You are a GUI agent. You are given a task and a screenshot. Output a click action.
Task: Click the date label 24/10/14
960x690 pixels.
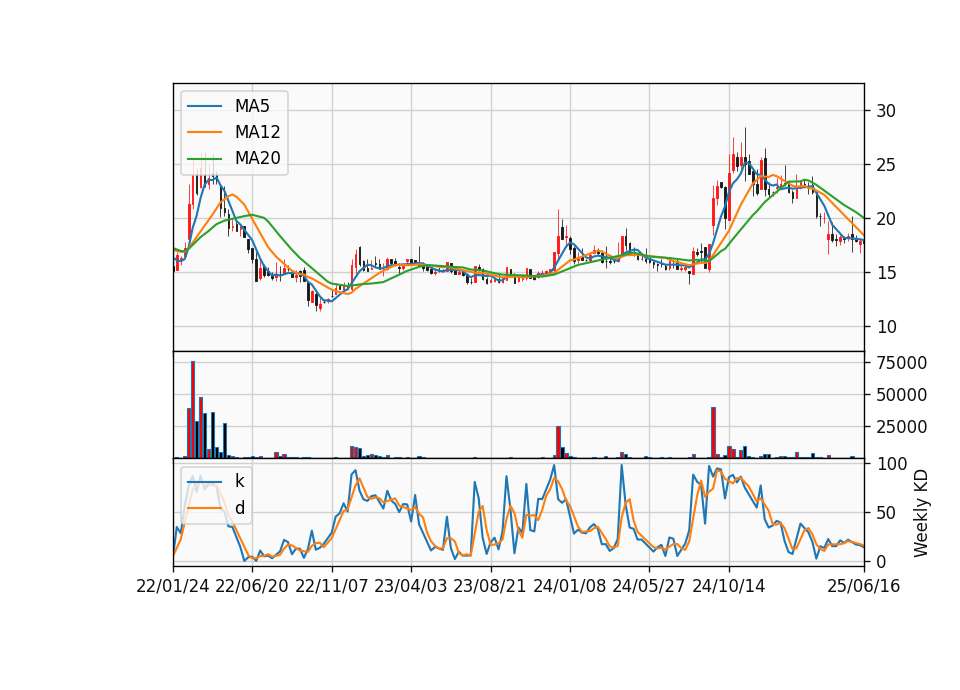pos(729,587)
